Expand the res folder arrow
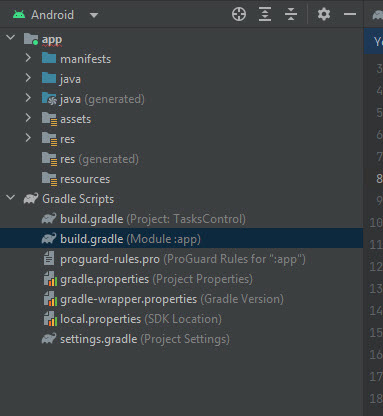Viewport: 383px width, 416px height. 28,138
